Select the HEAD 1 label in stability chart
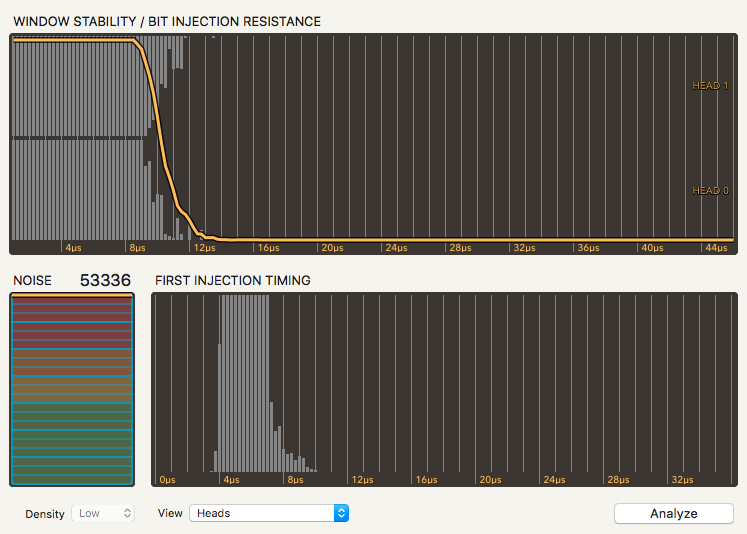This screenshot has height=534, width=747. tap(710, 86)
